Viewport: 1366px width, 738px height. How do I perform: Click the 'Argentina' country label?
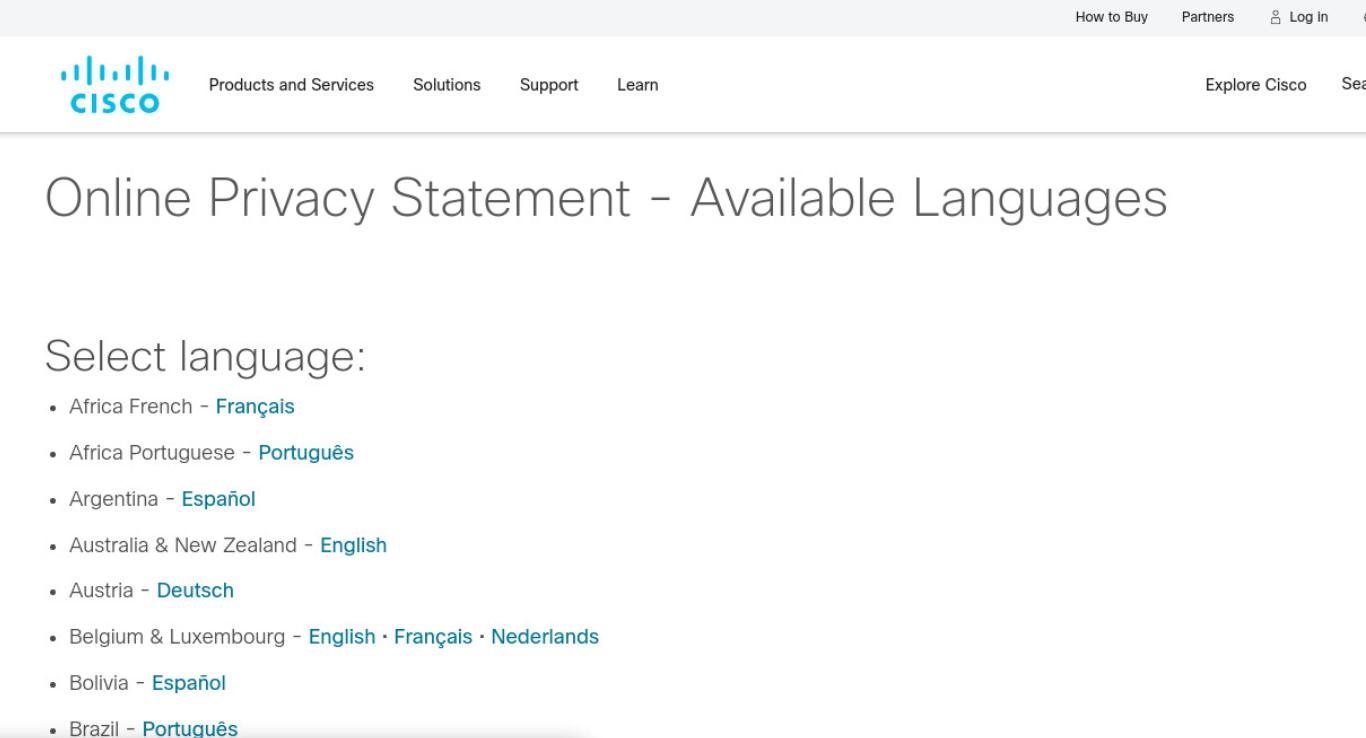pos(113,499)
